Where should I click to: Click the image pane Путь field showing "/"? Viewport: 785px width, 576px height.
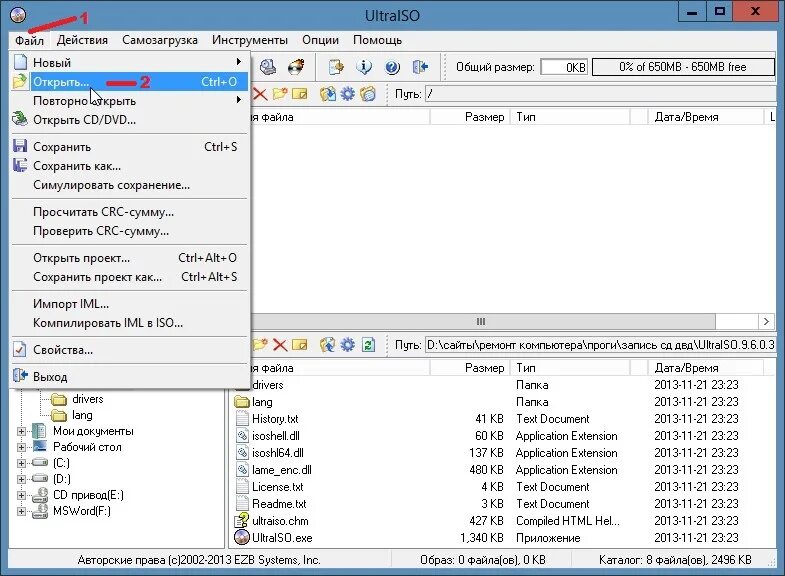coord(600,94)
